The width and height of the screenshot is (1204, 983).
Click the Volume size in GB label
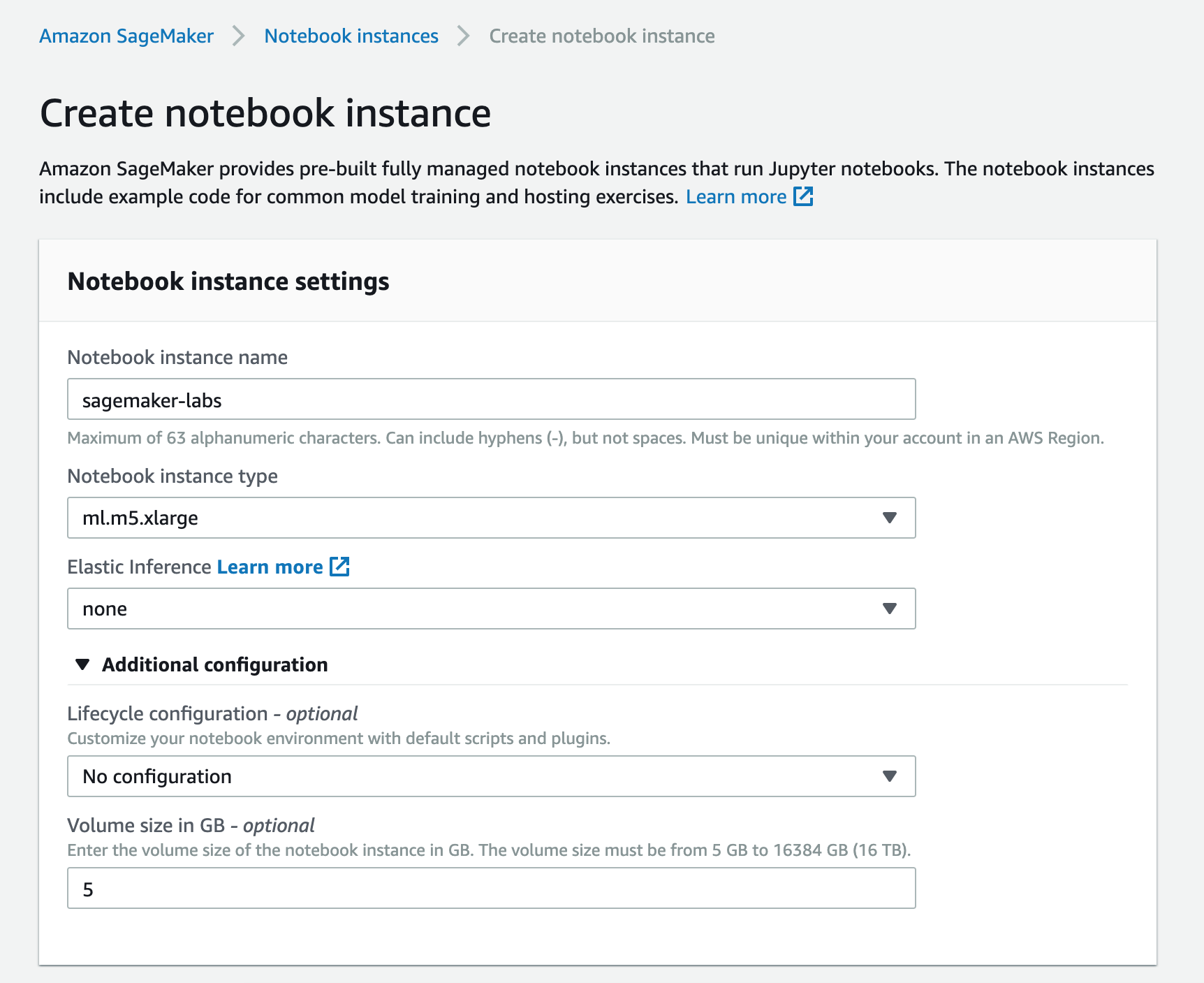coord(191,825)
